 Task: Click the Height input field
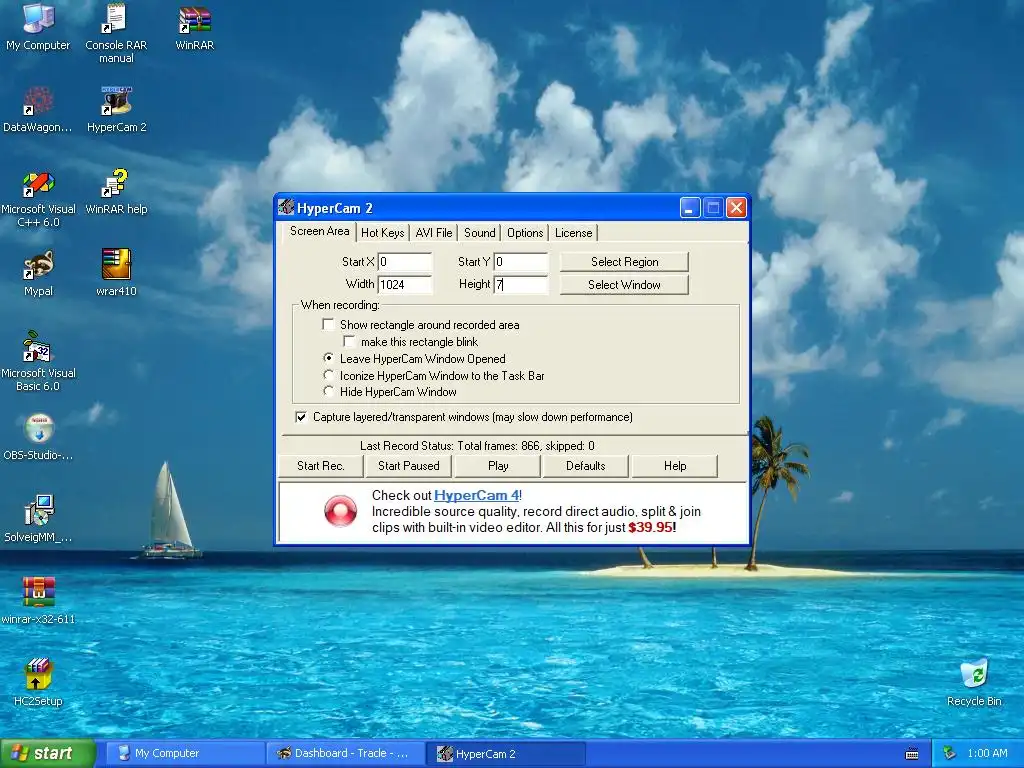pyautogui.click(x=520, y=285)
